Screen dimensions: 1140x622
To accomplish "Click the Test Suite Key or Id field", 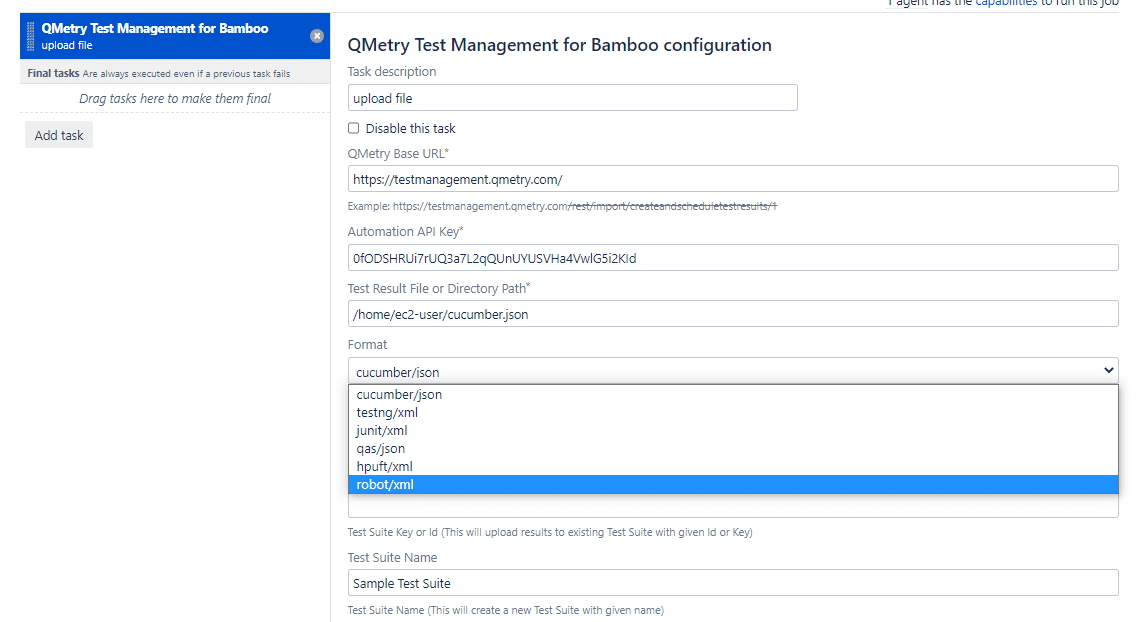I will (732, 507).
